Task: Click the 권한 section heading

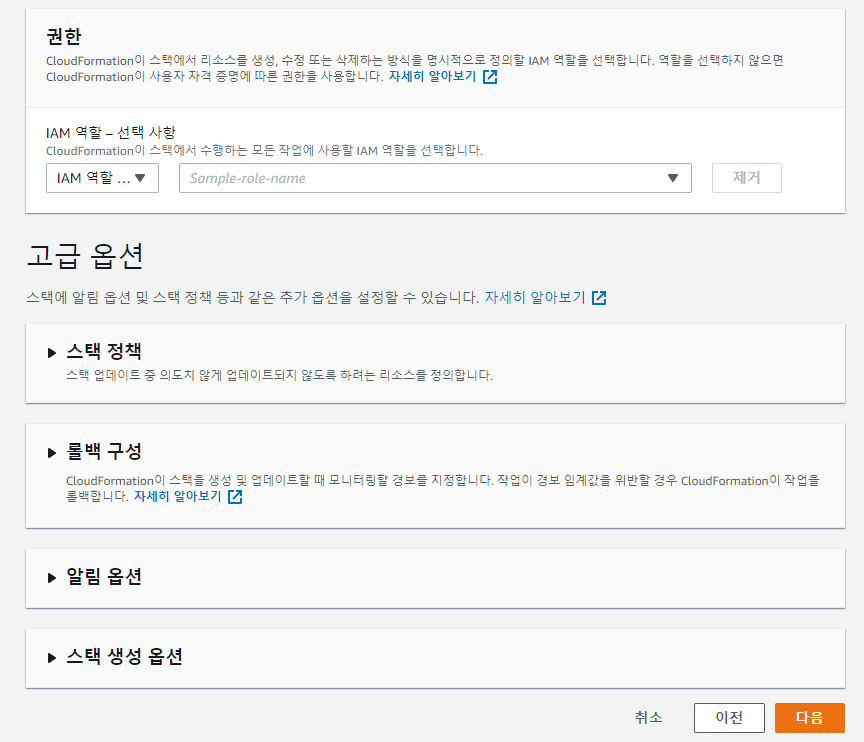Action: [x=64, y=36]
